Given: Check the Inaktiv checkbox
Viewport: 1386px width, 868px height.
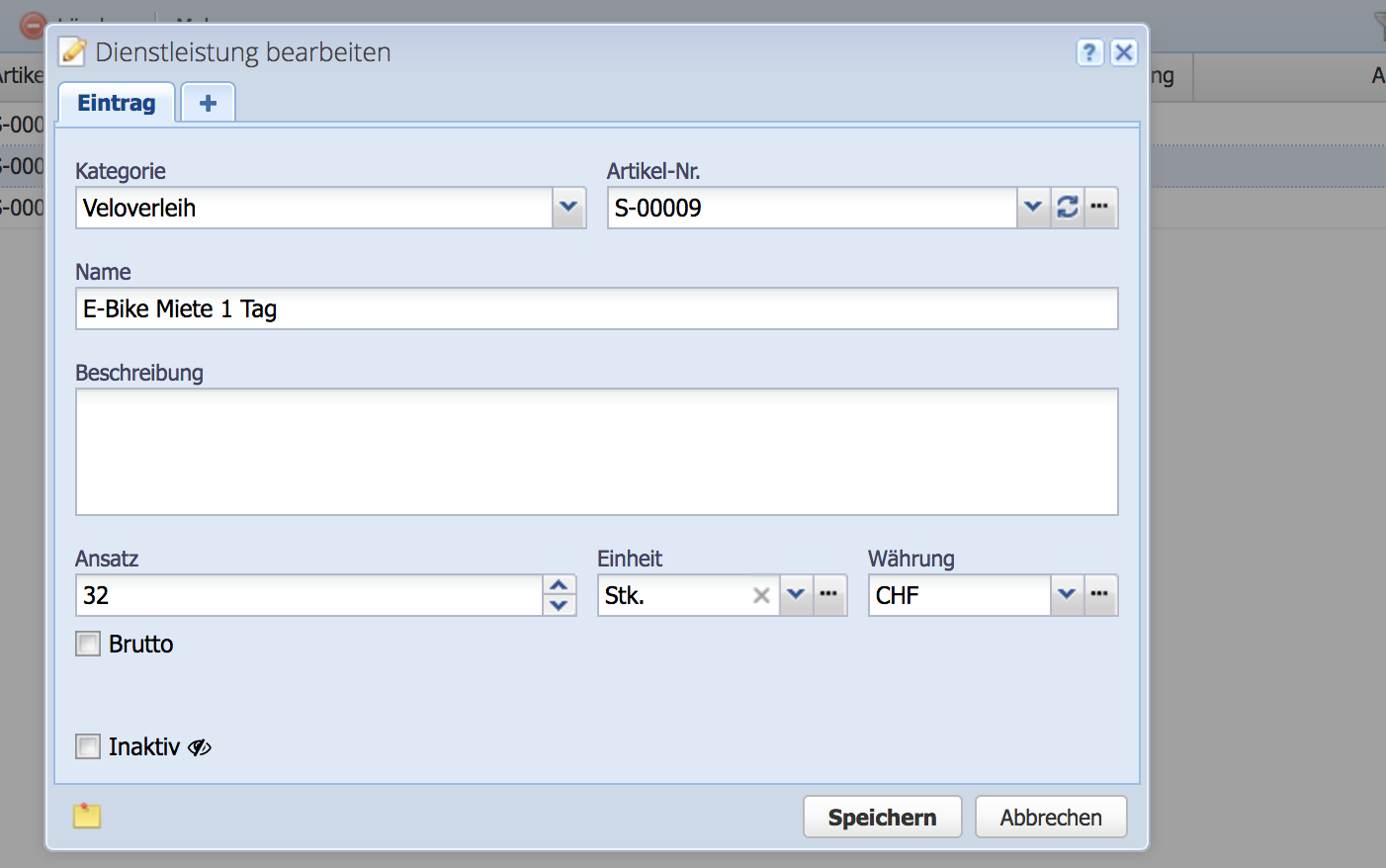Looking at the screenshot, I should (87, 746).
